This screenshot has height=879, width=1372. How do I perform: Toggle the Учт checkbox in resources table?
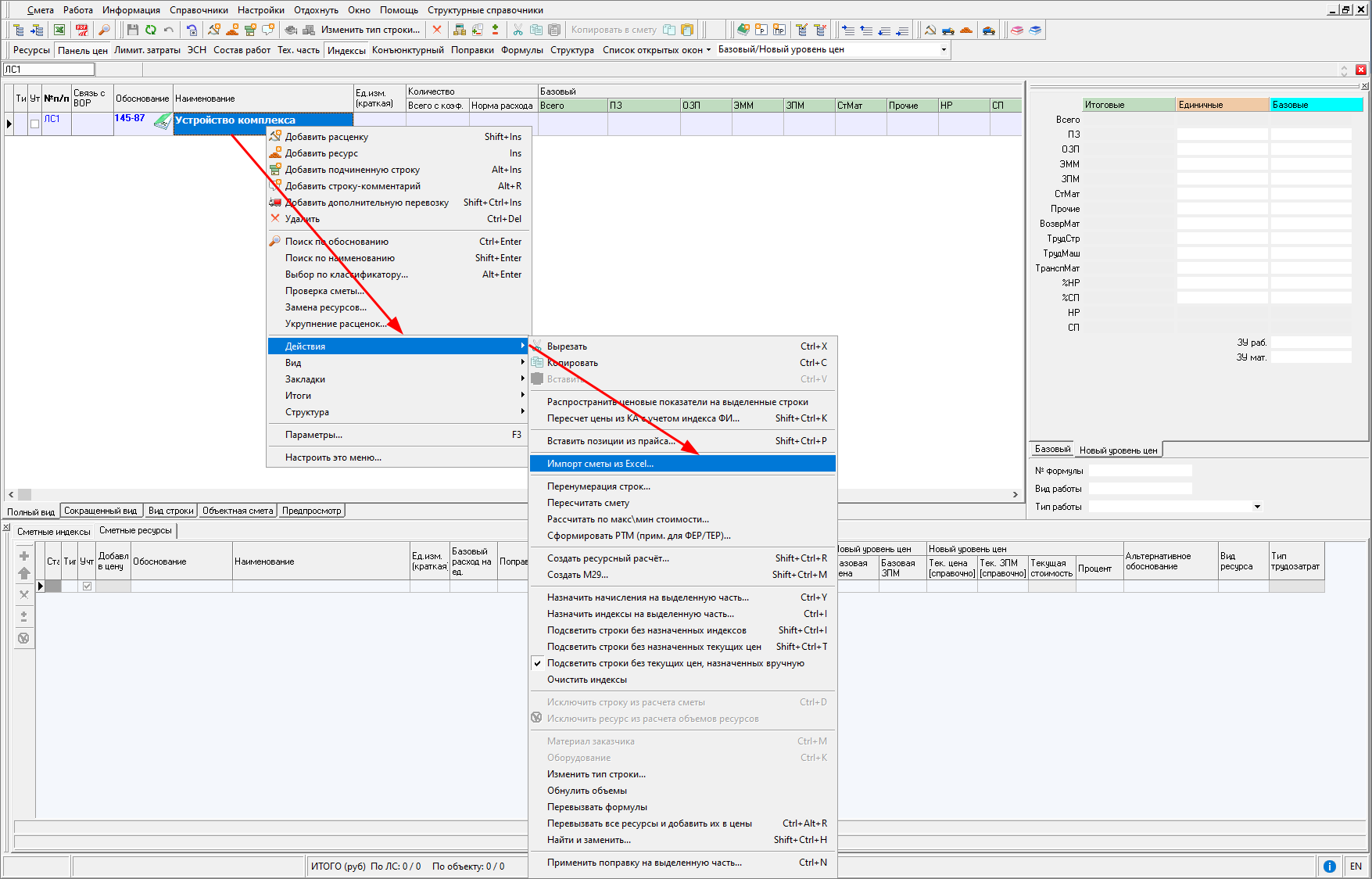click(x=87, y=584)
